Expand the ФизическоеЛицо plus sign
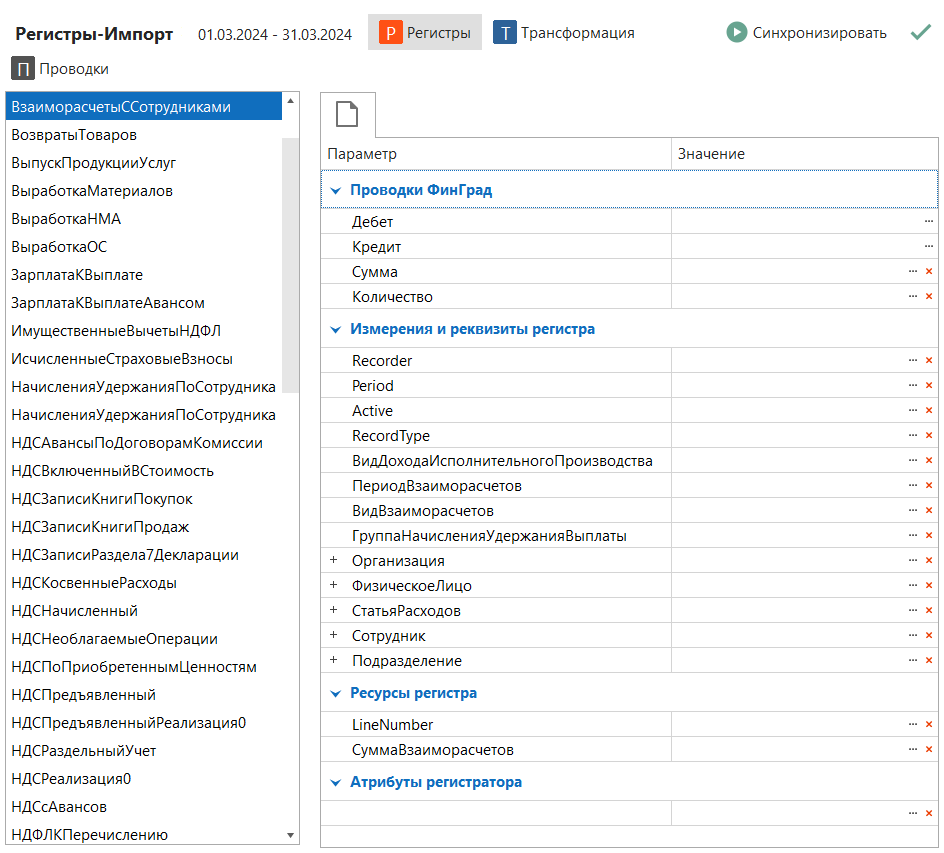 click(x=334, y=586)
